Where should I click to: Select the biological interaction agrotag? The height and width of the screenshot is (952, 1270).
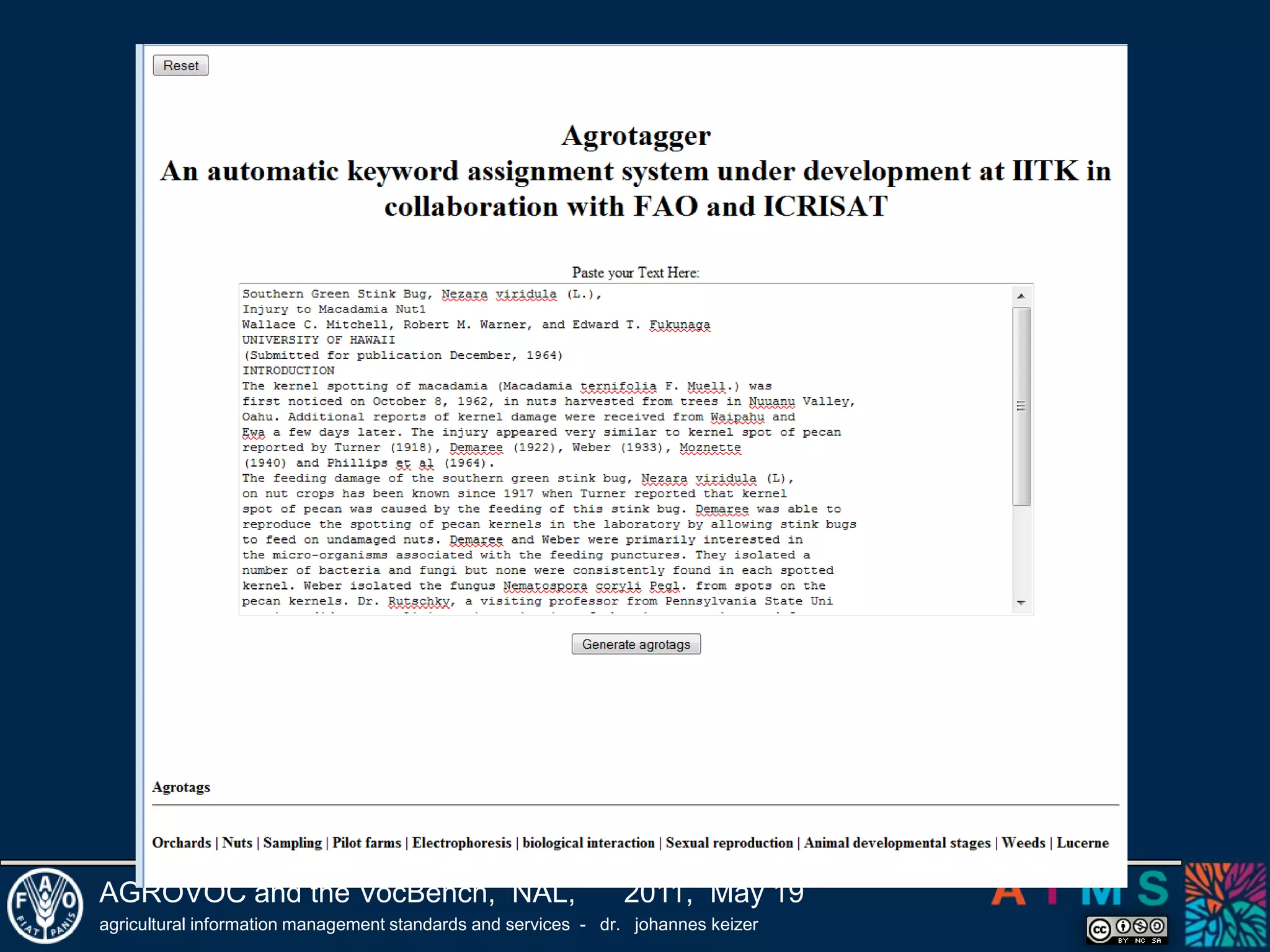588,843
